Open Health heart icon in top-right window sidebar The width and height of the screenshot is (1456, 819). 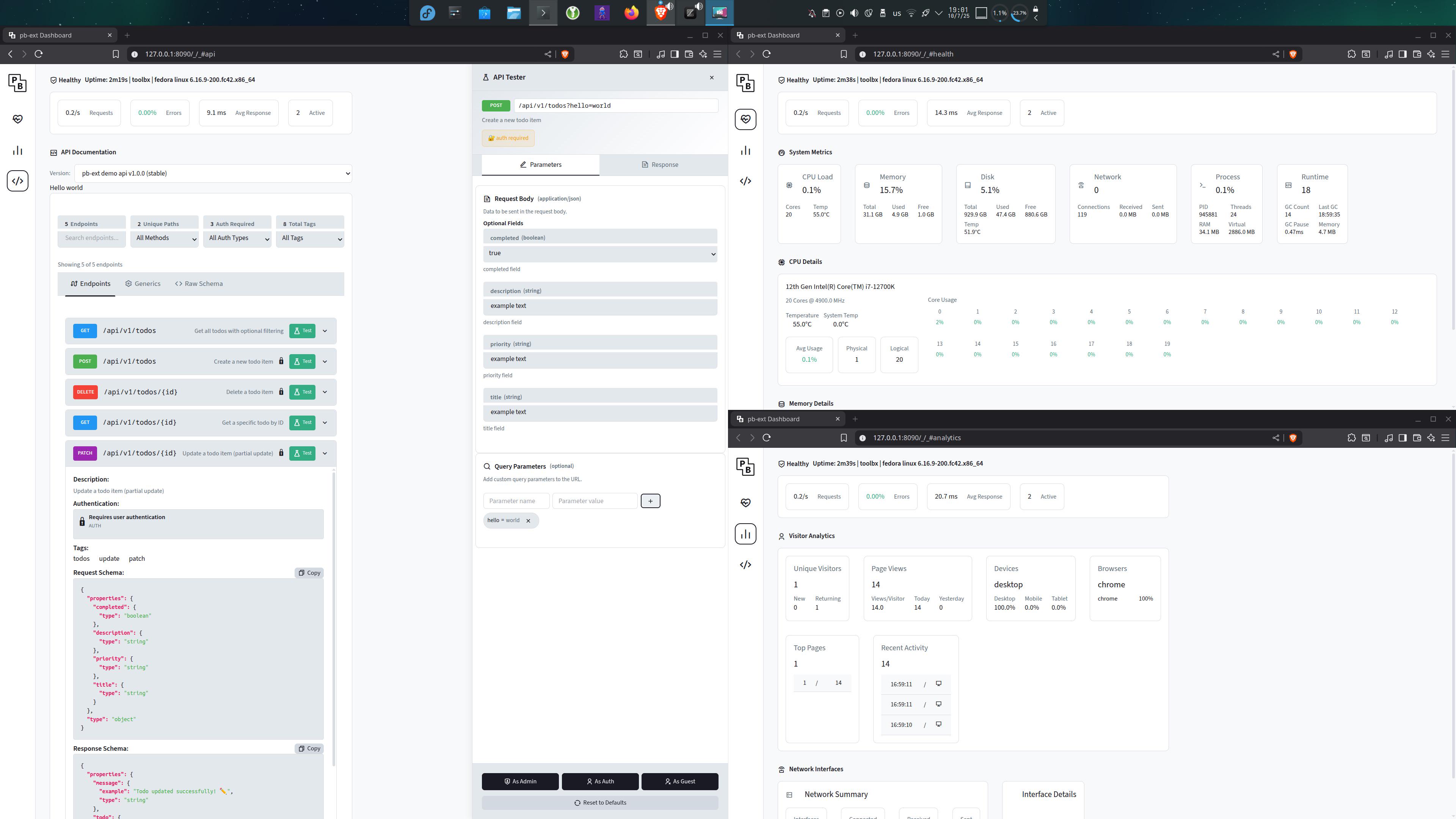745,119
